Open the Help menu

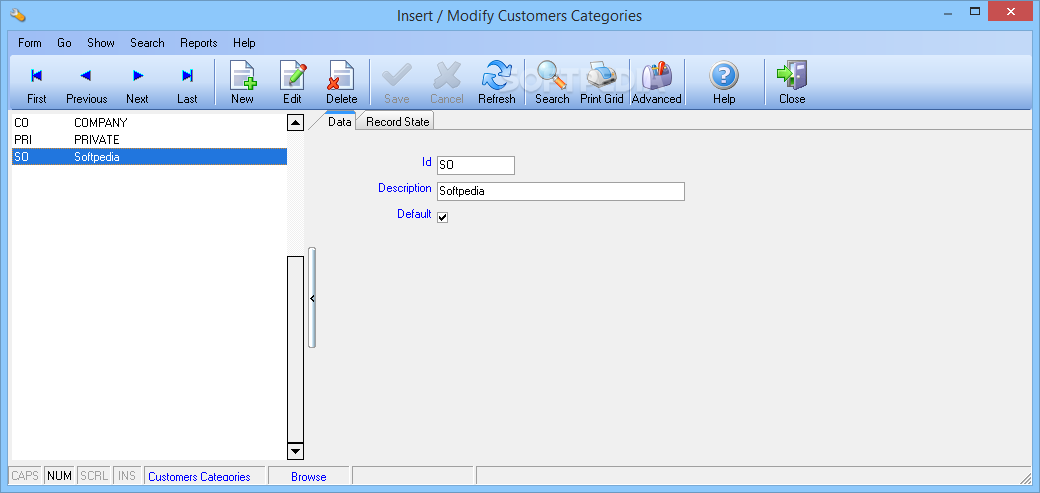pyautogui.click(x=244, y=42)
